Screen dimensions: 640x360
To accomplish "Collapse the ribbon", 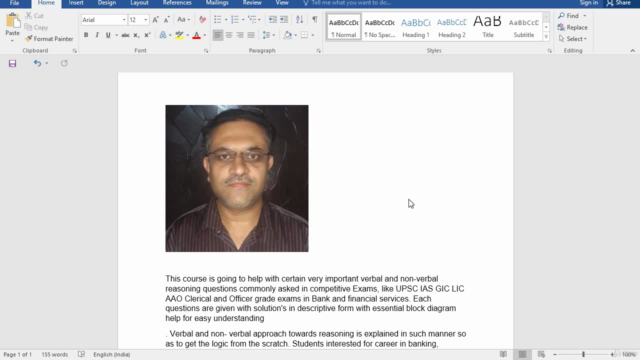I will pos(632,51).
